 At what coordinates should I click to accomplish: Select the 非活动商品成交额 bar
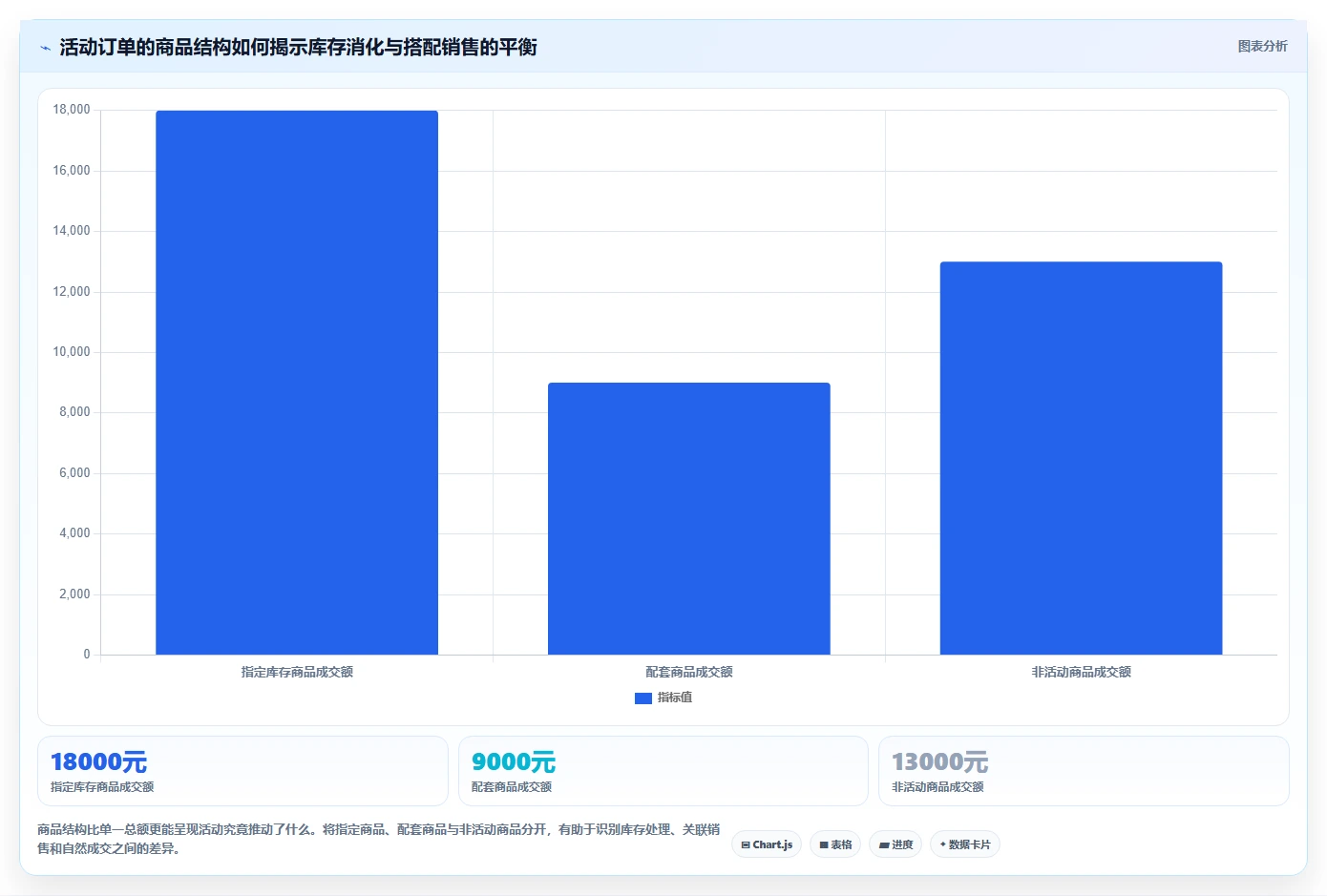click(1081, 458)
